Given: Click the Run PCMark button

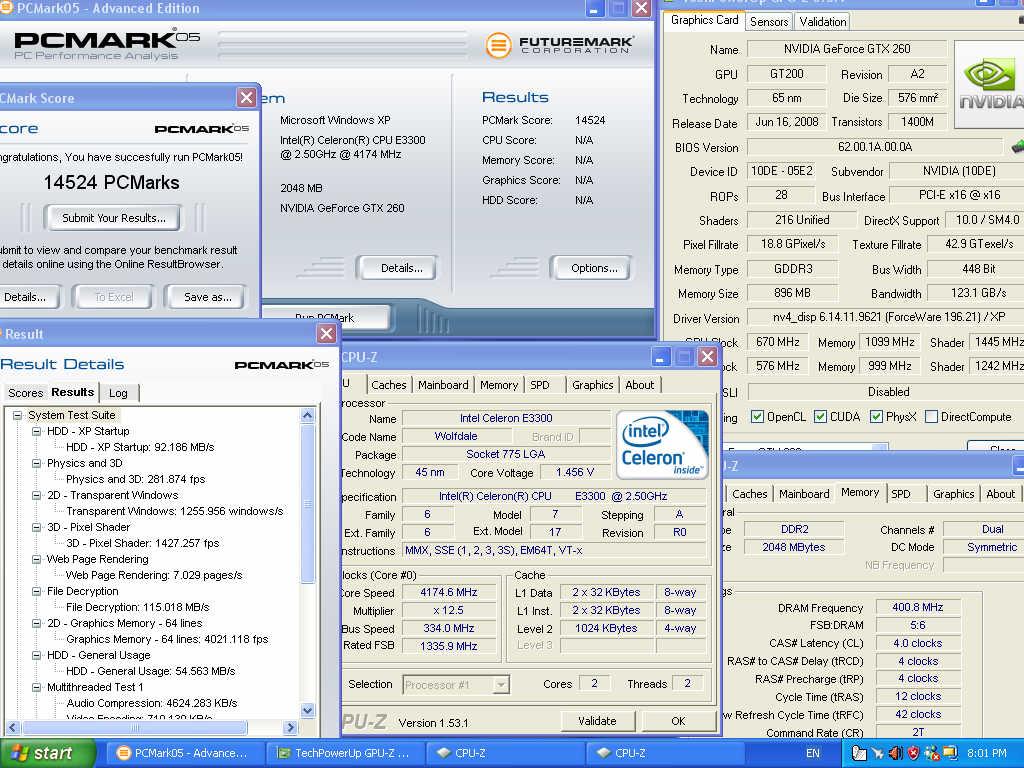Looking at the screenshot, I should pos(325,318).
